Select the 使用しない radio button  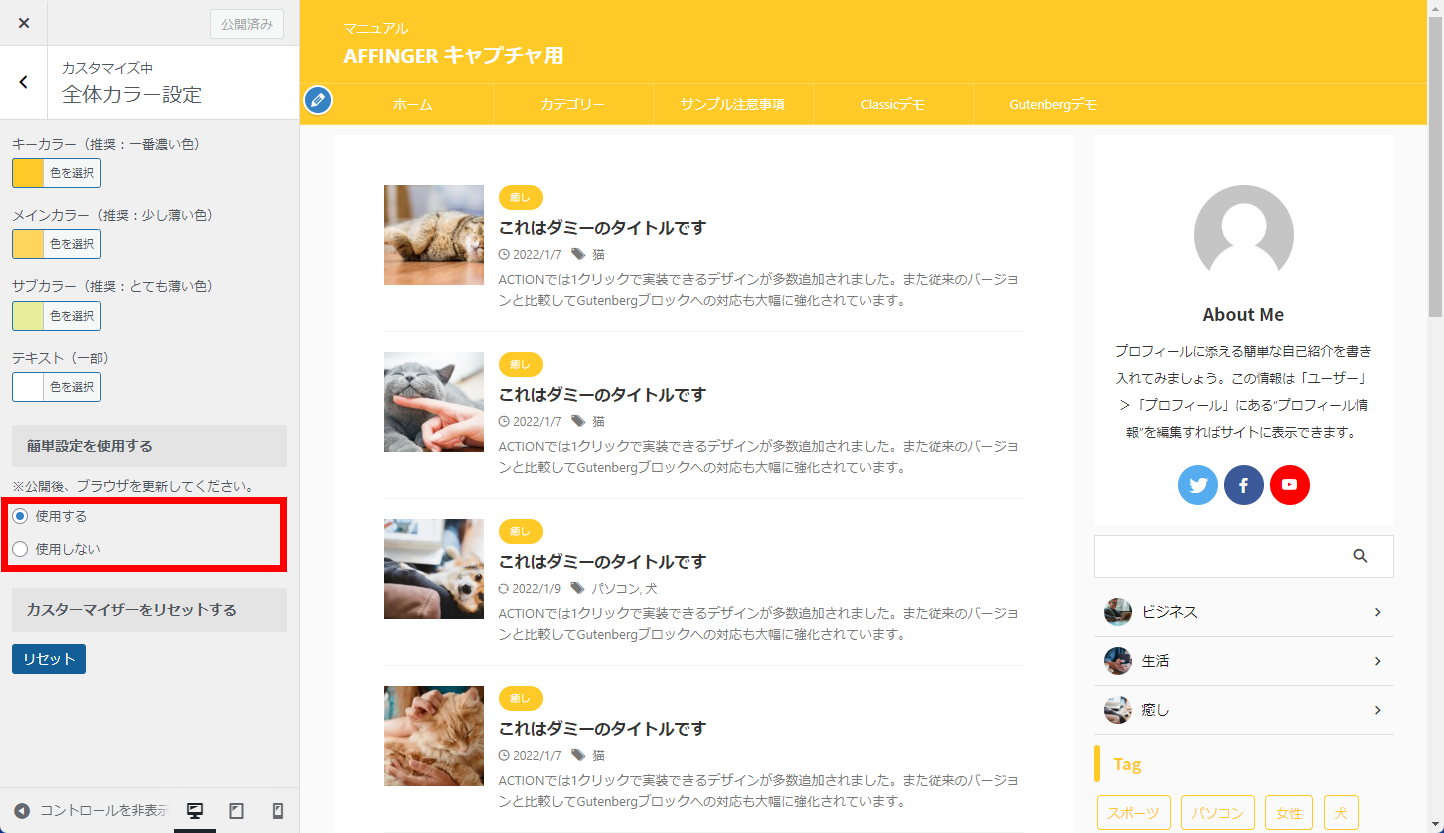(x=20, y=549)
